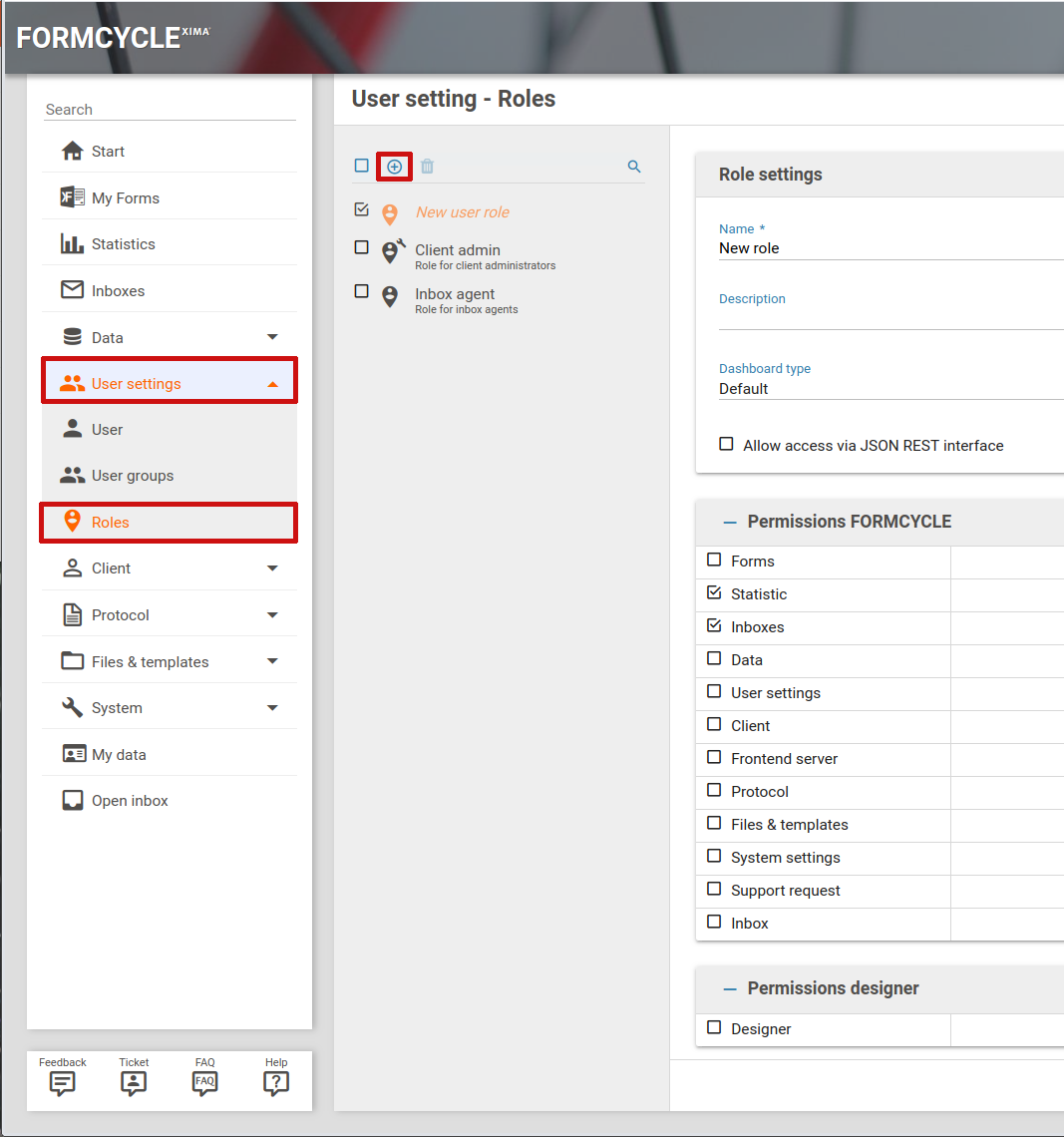Click the delete role trash icon
Screen dimensions: 1064x1137
click(427, 167)
